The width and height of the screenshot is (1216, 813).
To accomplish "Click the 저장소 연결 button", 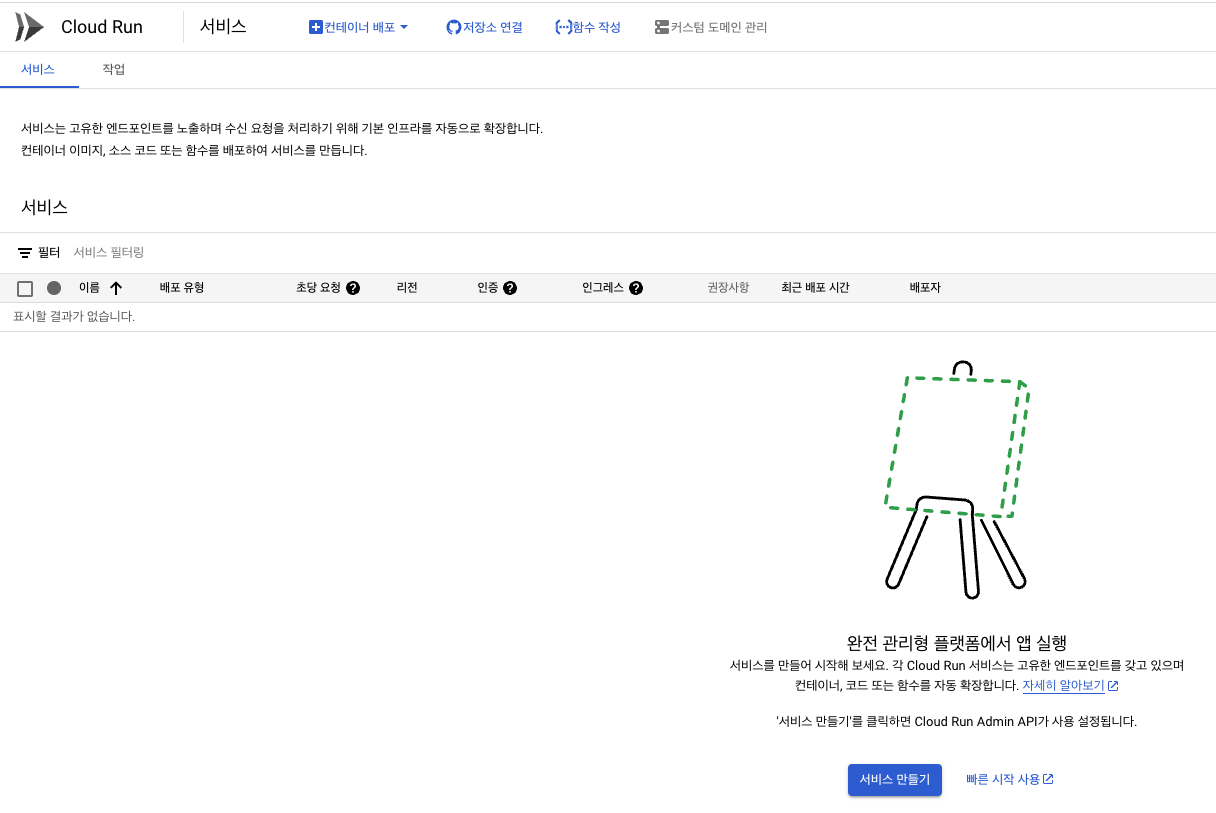I will pos(484,27).
